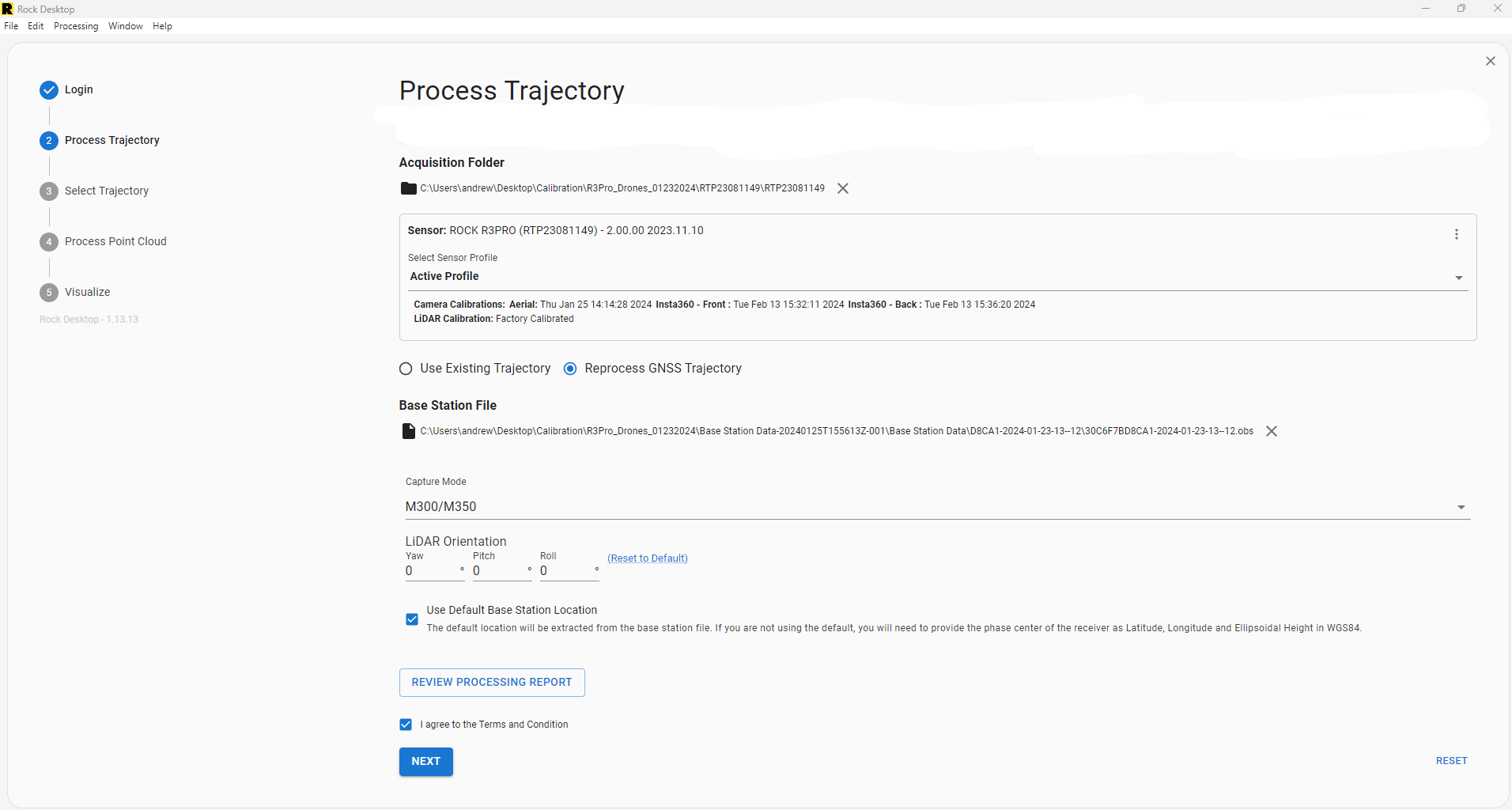Uncheck Use Default Base Station Location
Screen dimensions: 1512x810
[x=412, y=619]
